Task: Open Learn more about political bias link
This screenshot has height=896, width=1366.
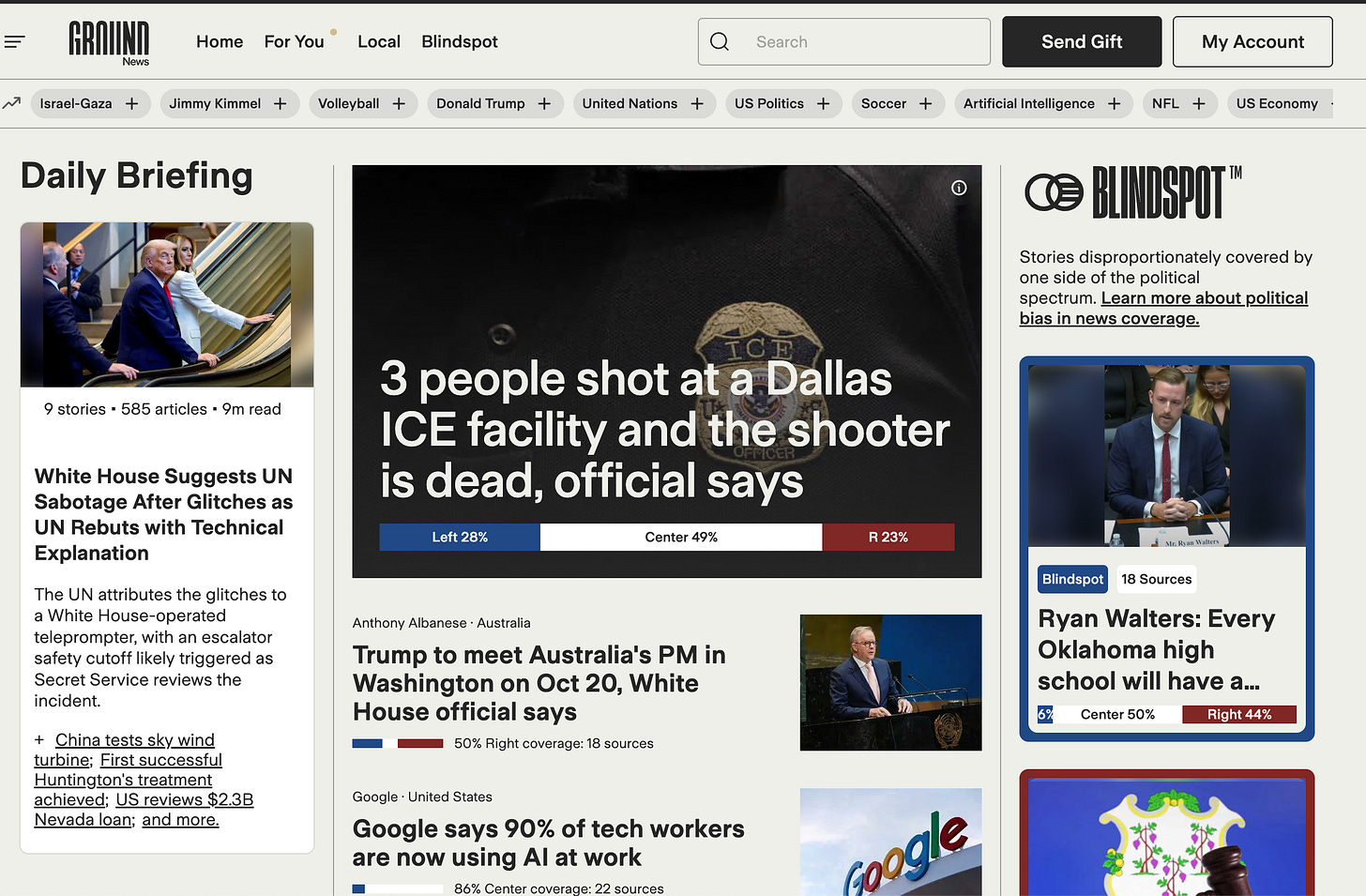Action: point(1163,308)
